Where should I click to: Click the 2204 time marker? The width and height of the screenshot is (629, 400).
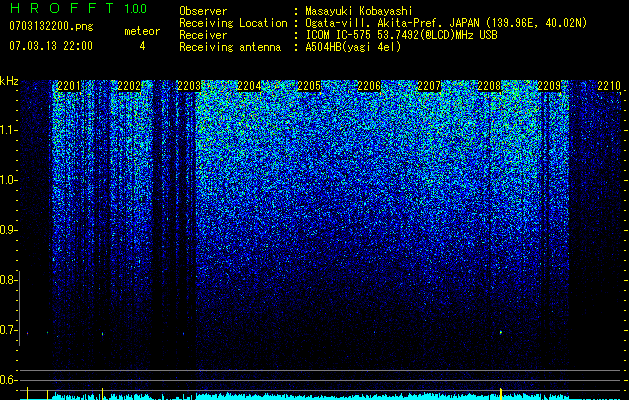click(249, 86)
